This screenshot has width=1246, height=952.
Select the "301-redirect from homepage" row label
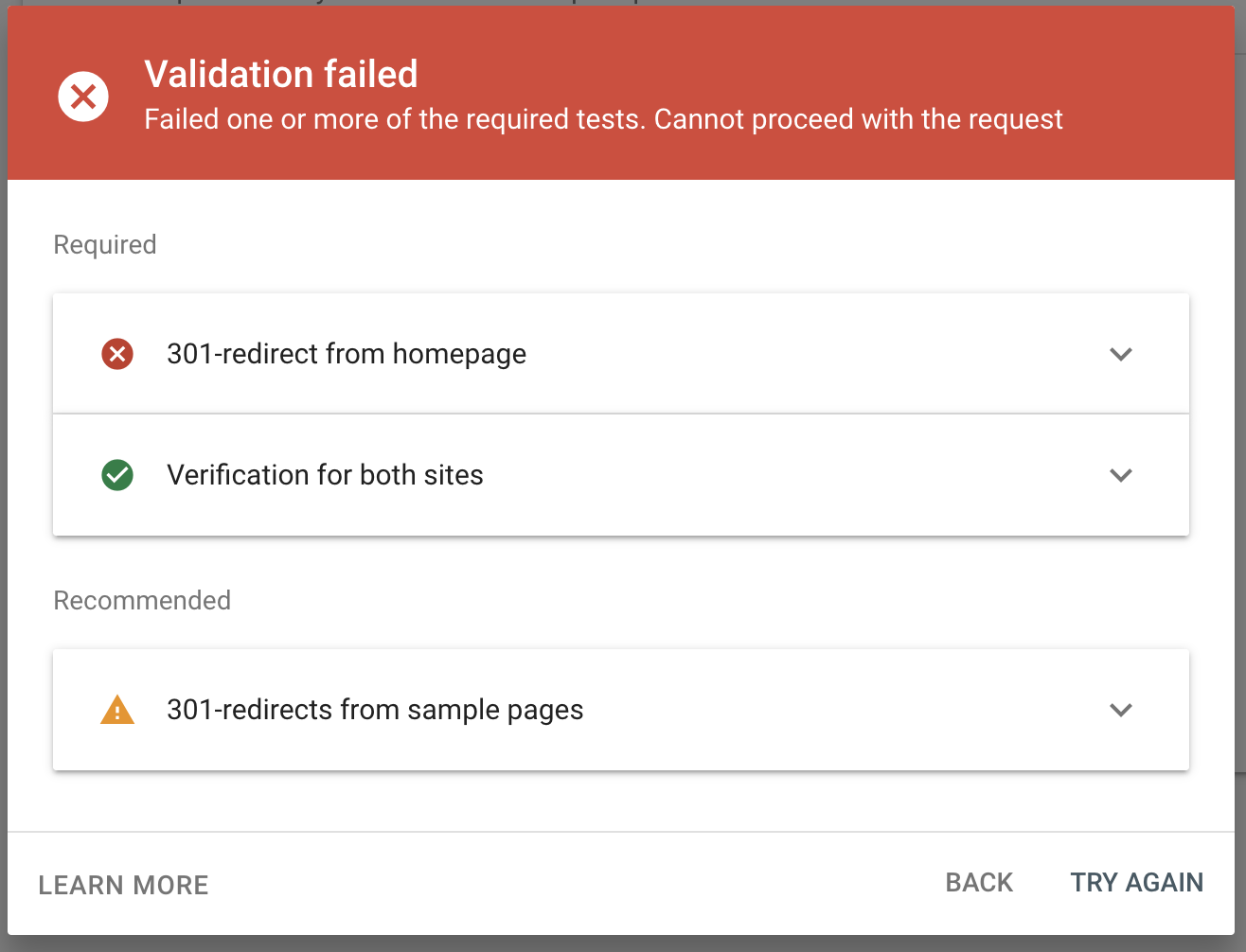pos(347,354)
